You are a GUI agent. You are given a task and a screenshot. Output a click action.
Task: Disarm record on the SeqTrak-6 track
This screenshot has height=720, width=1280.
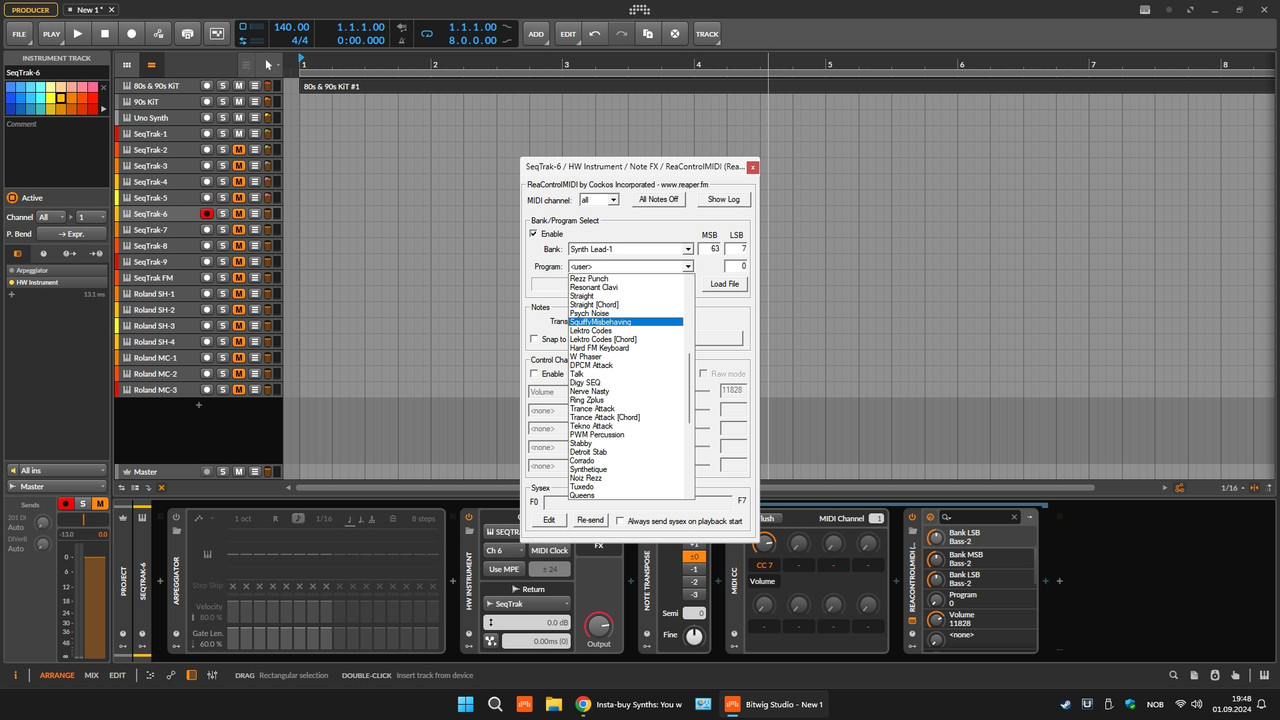(x=207, y=214)
